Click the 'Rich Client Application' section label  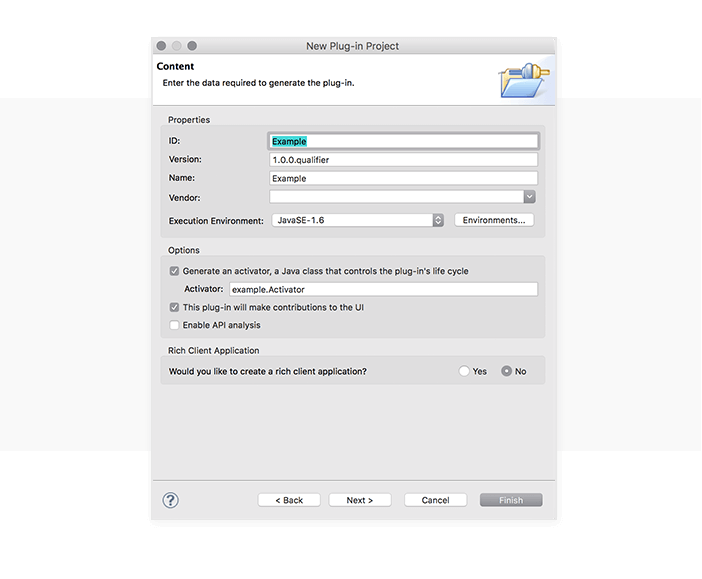coord(214,351)
